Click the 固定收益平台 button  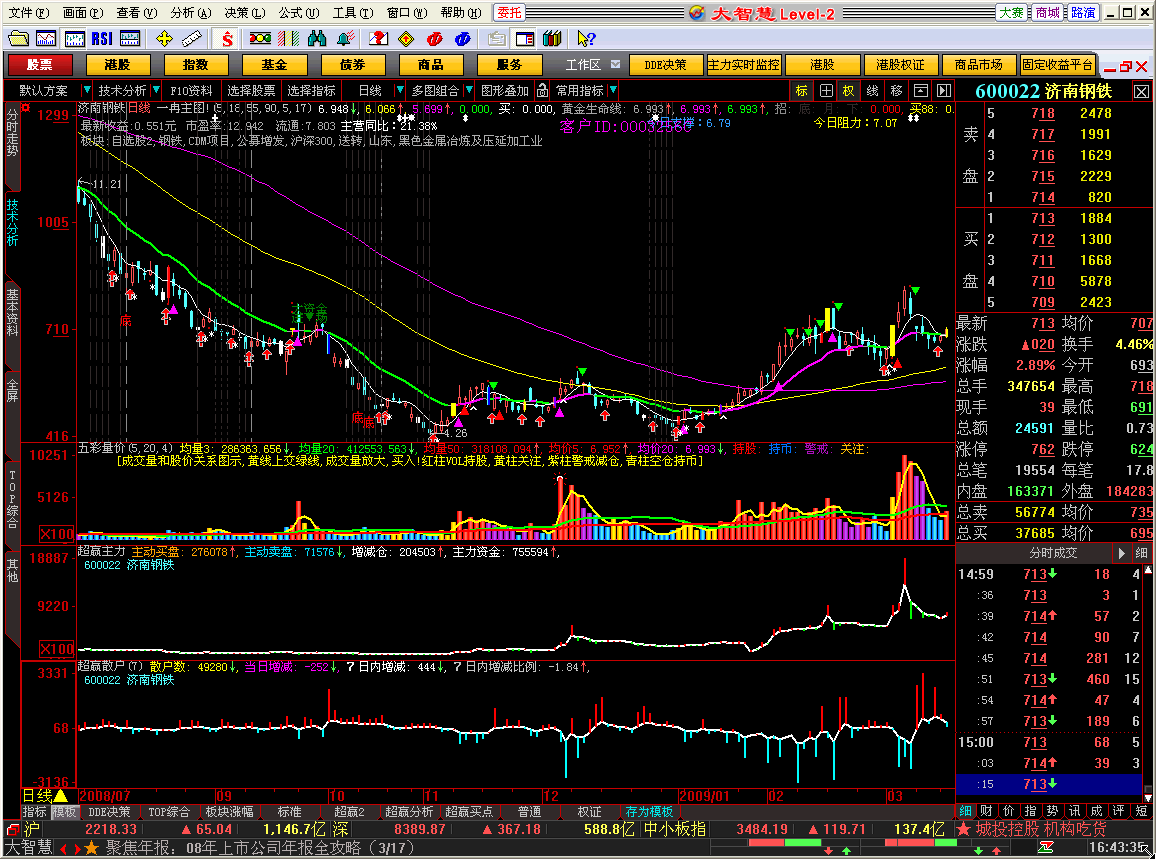tap(1056, 65)
